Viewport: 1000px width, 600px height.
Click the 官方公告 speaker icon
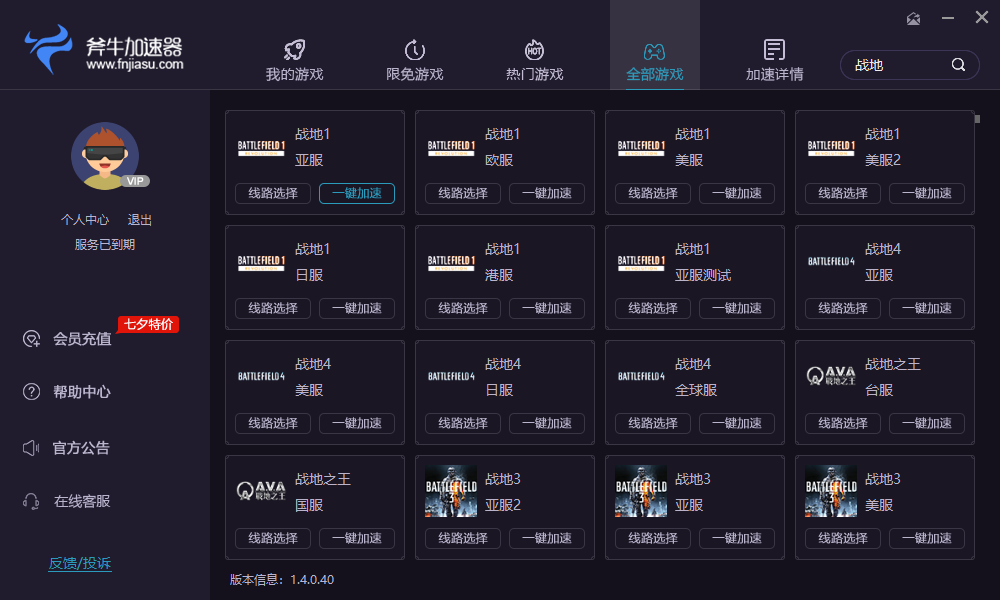click(31, 448)
